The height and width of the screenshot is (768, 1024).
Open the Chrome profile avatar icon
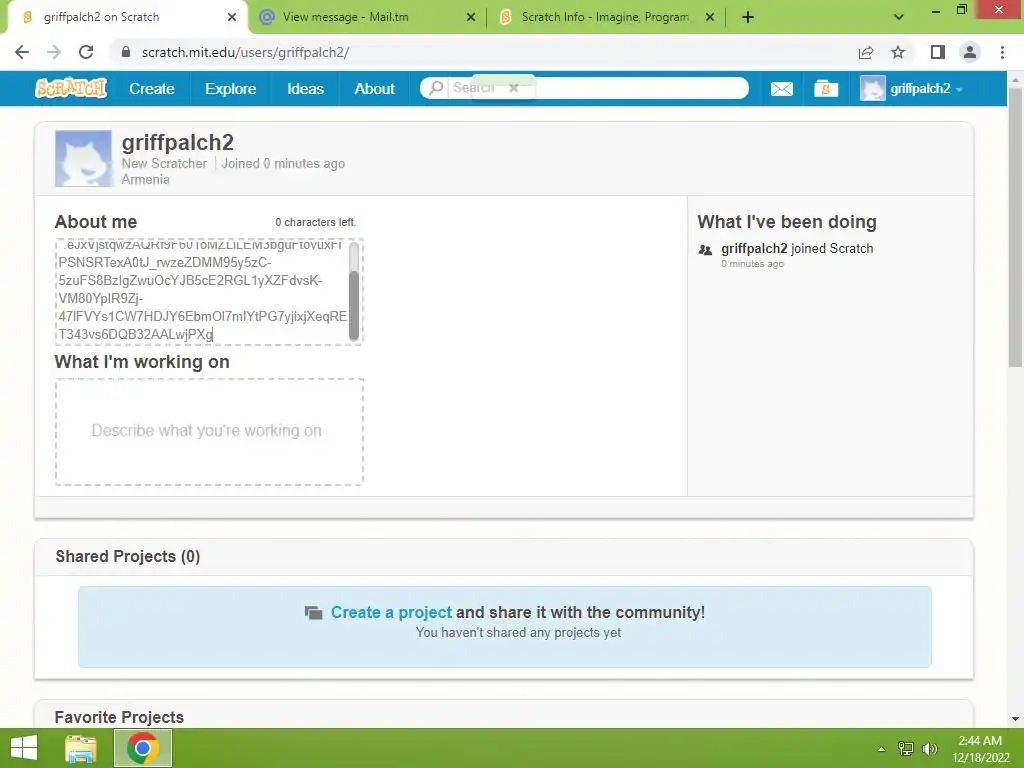tap(970, 52)
